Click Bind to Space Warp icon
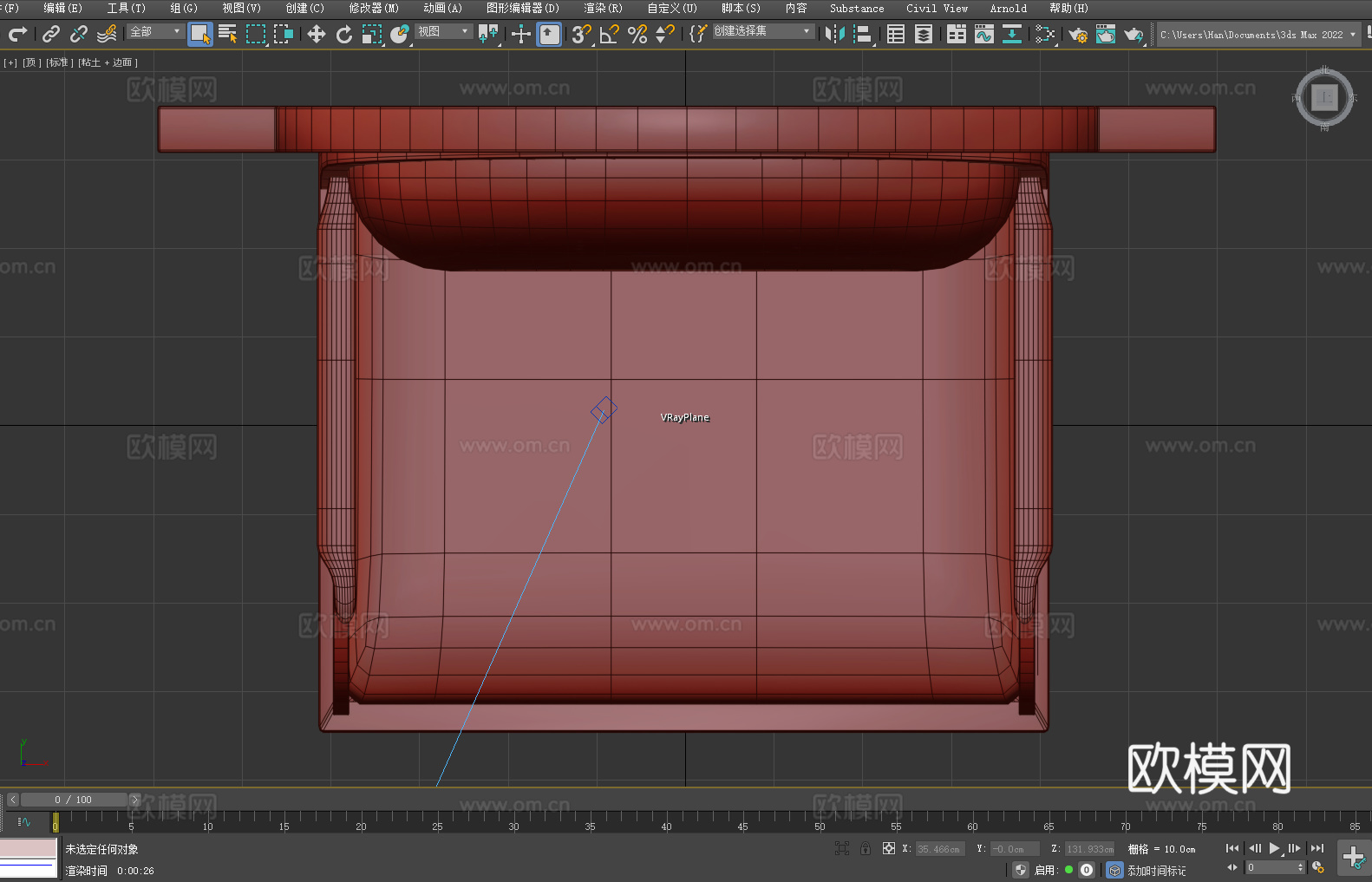 click(107, 34)
